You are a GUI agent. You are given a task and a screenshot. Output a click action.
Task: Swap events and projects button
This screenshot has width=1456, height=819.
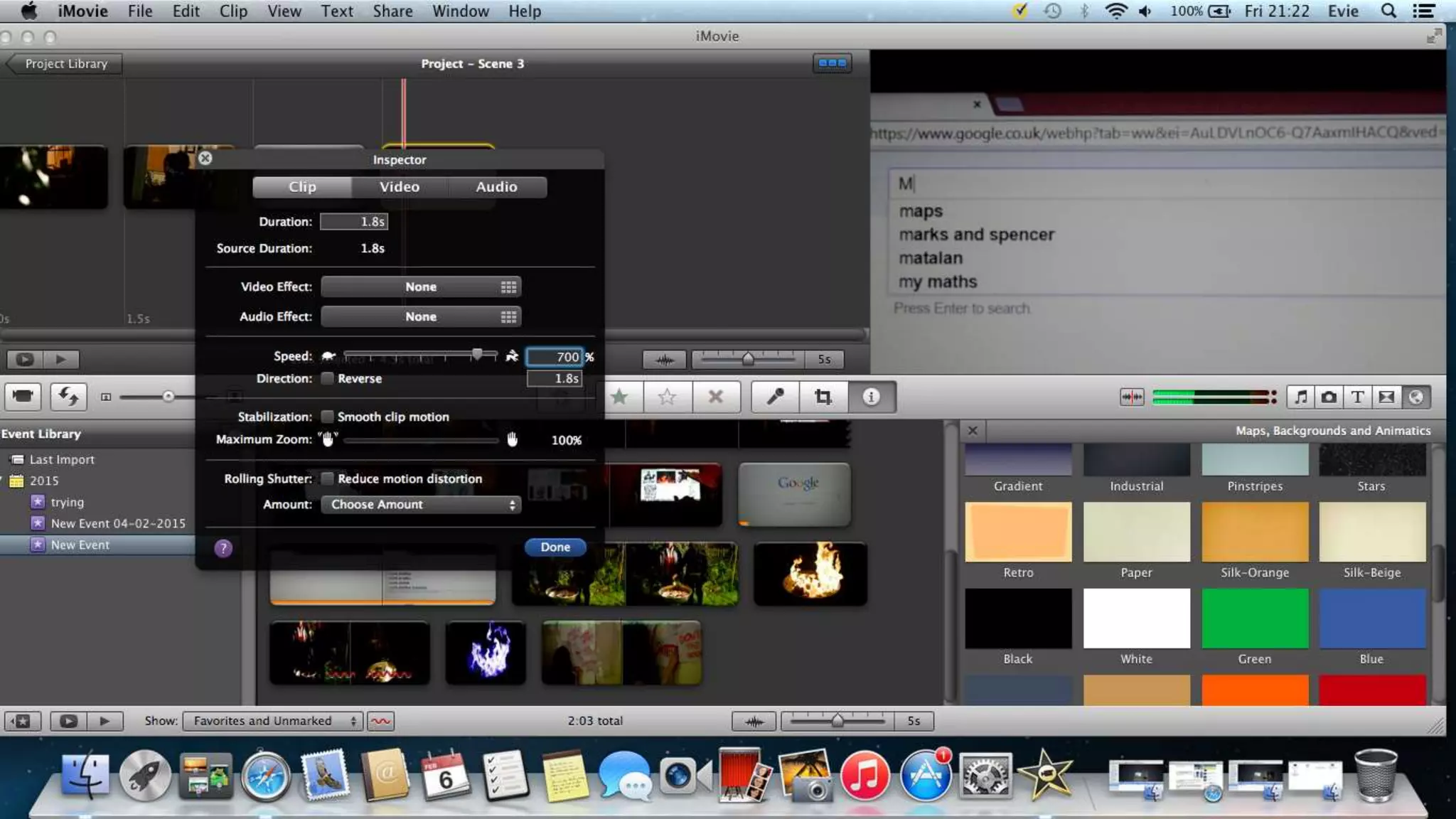[68, 396]
